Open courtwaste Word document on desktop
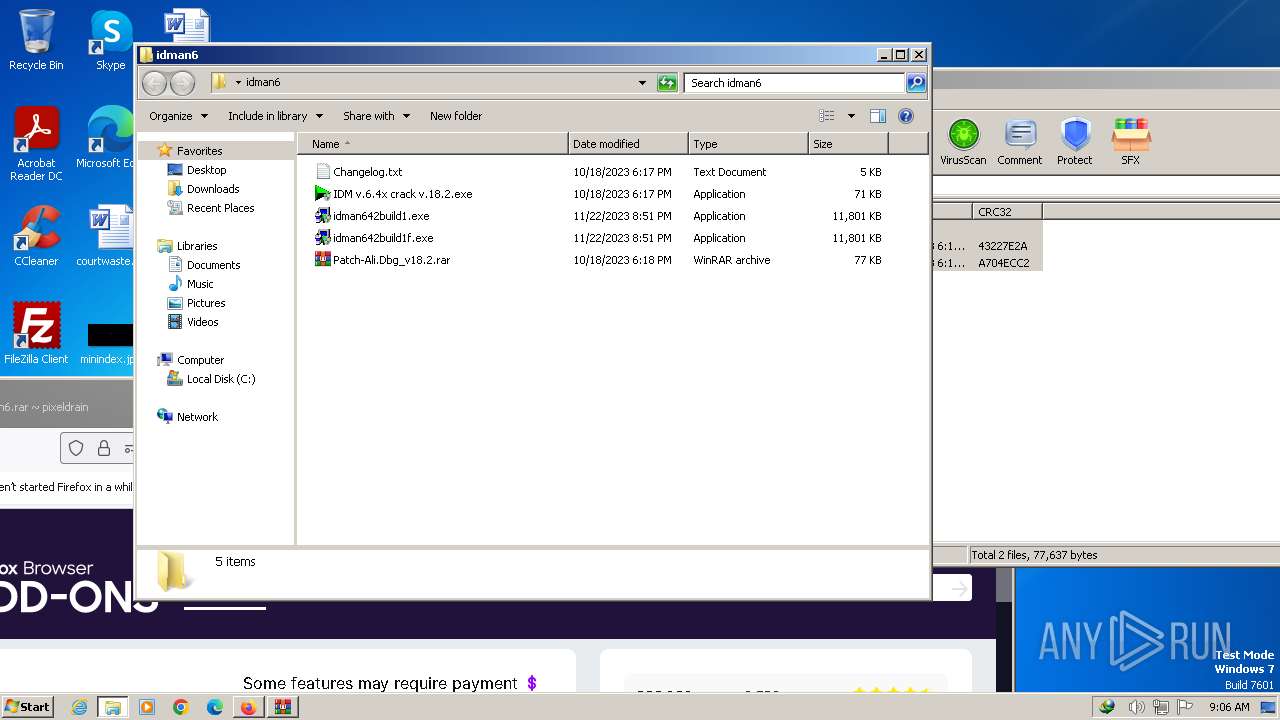1280x720 pixels. 108,236
